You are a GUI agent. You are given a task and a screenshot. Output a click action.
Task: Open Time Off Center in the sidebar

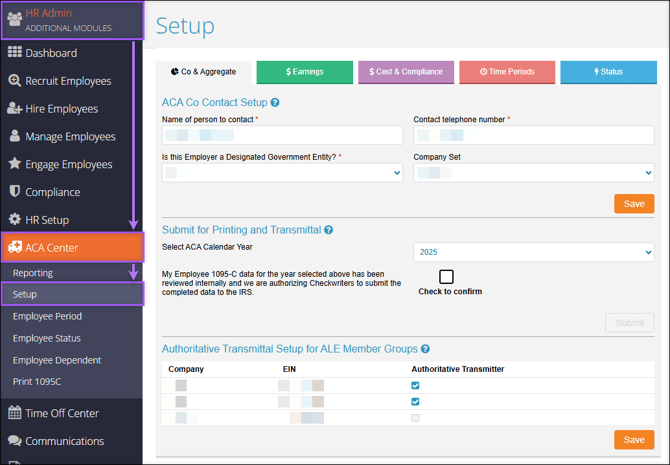(x=71, y=413)
